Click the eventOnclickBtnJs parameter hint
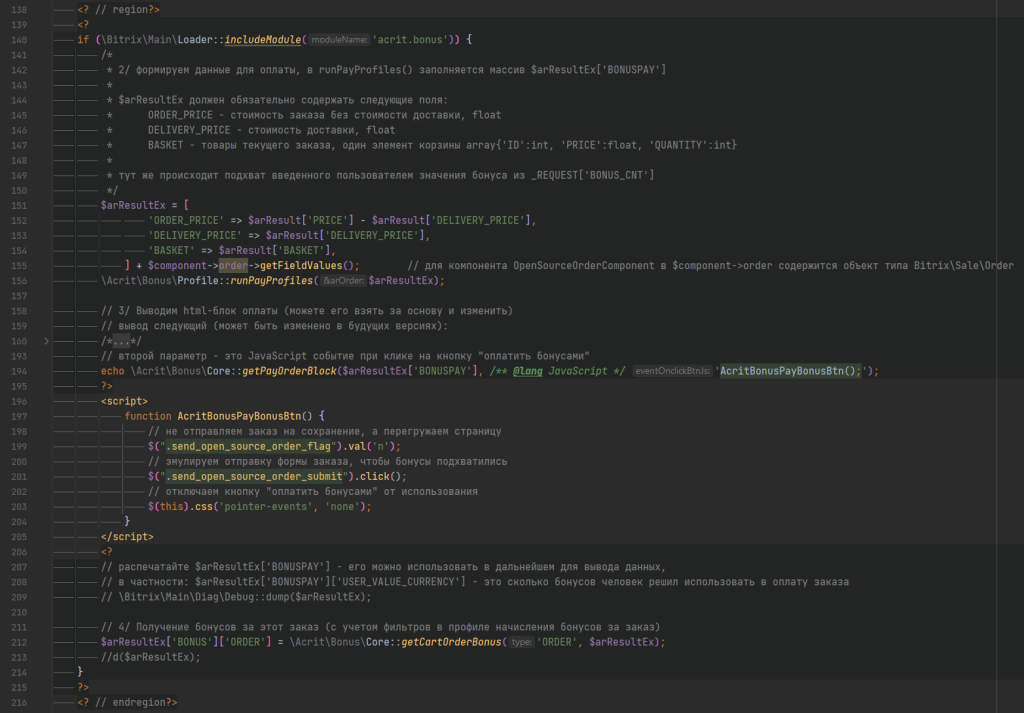The image size is (1024, 713). (672, 371)
